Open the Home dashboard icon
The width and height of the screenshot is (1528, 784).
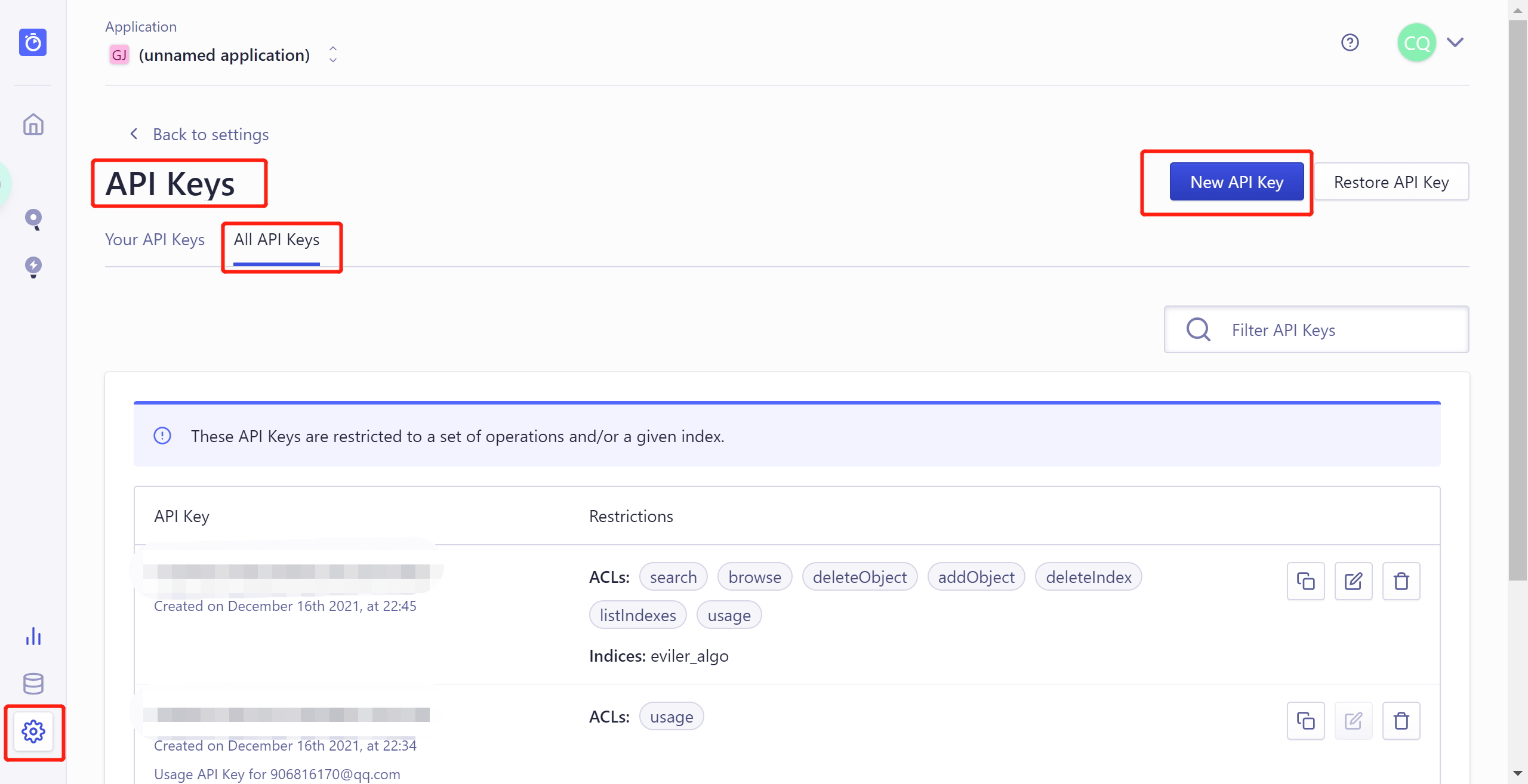[x=33, y=124]
